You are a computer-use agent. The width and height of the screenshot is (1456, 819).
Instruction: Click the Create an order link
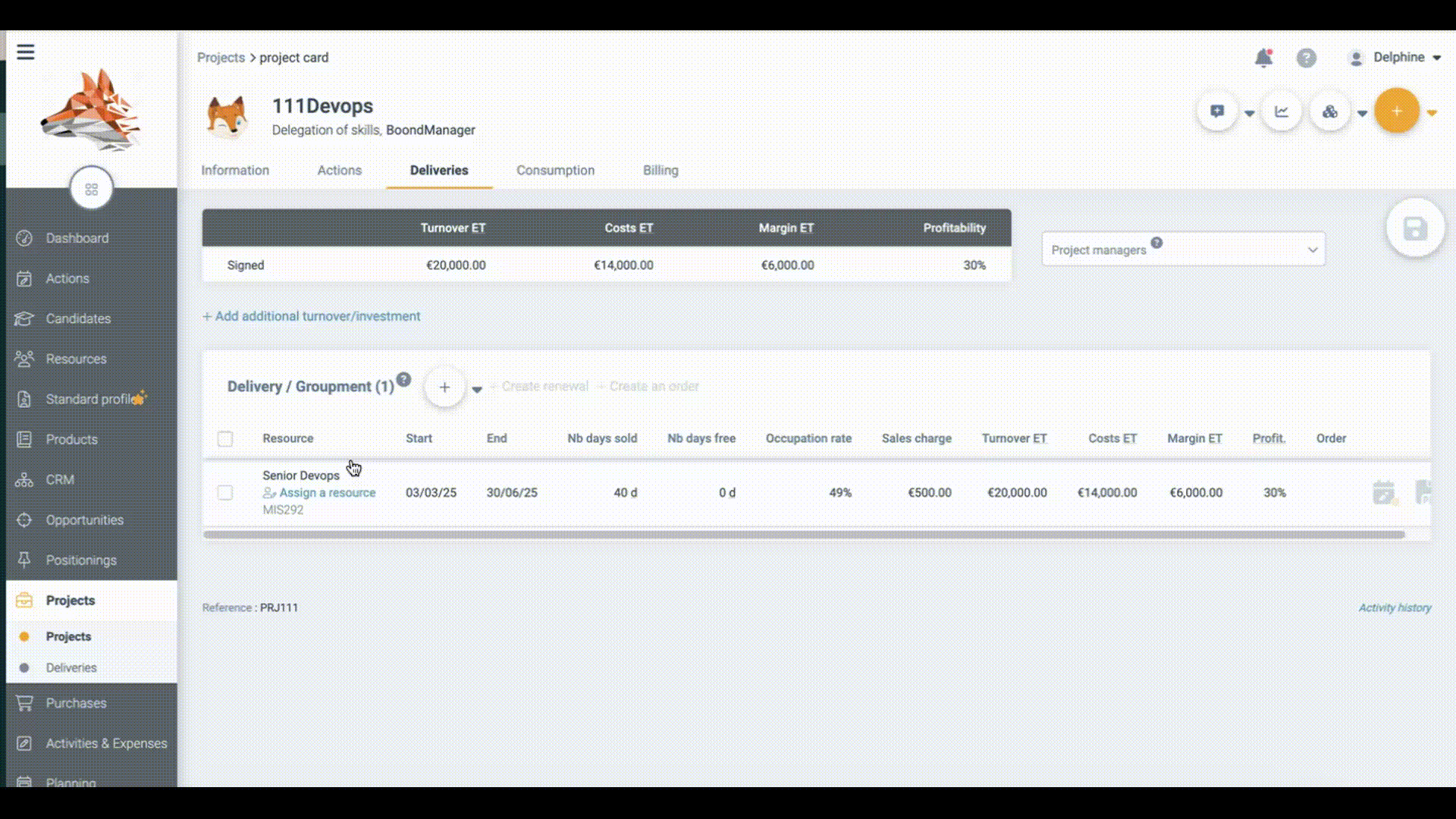(x=648, y=386)
